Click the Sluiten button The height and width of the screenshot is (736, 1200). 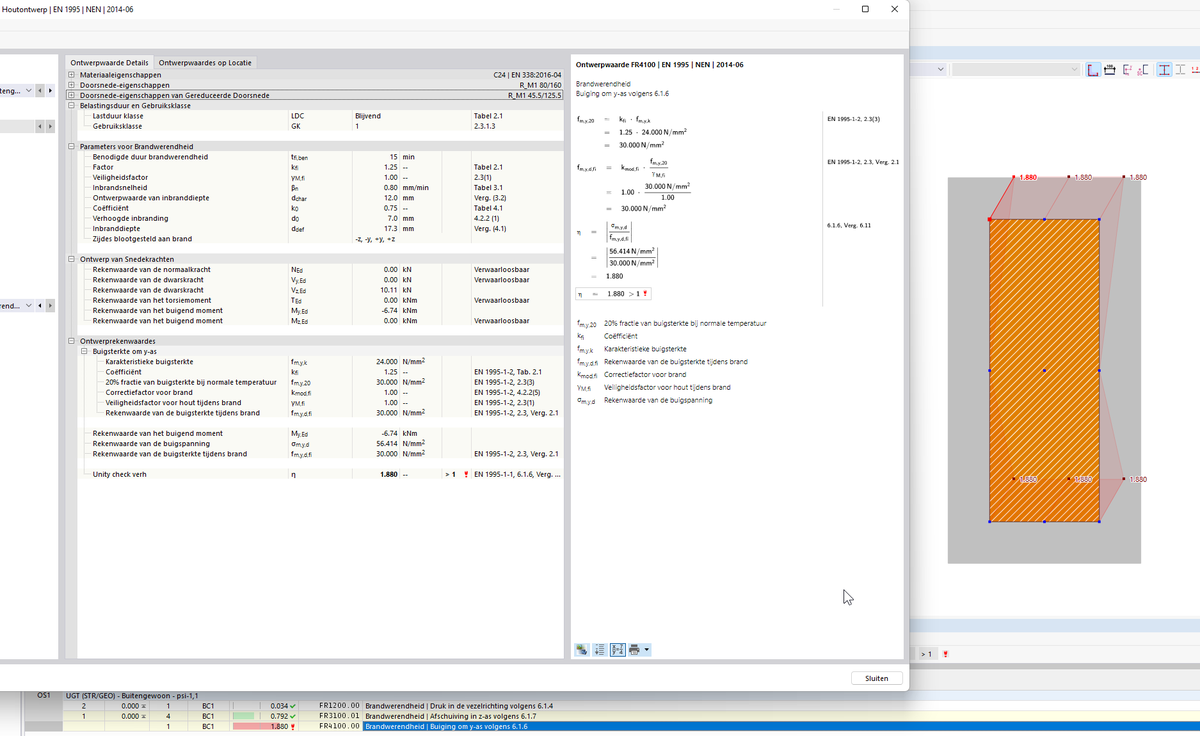pyautogui.click(x=876, y=677)
